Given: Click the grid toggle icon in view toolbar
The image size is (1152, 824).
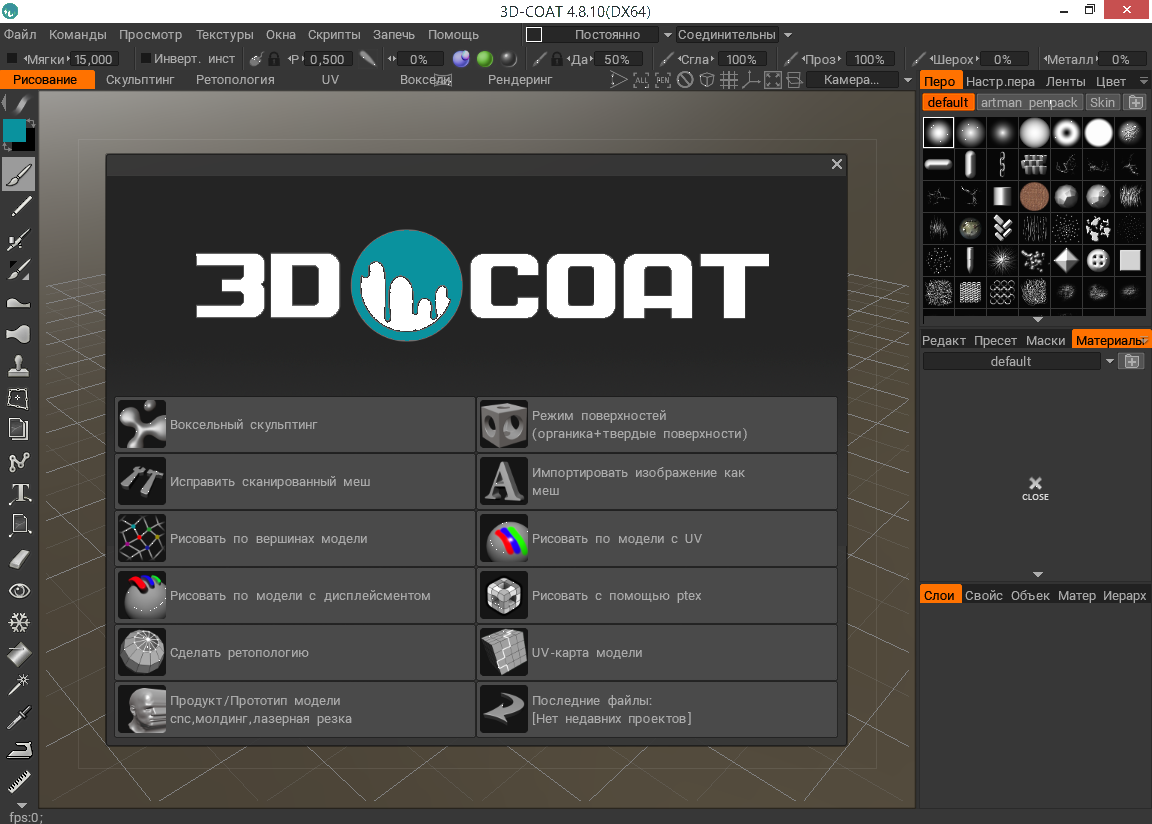Looking at the screenshot, I should [729, 80].
